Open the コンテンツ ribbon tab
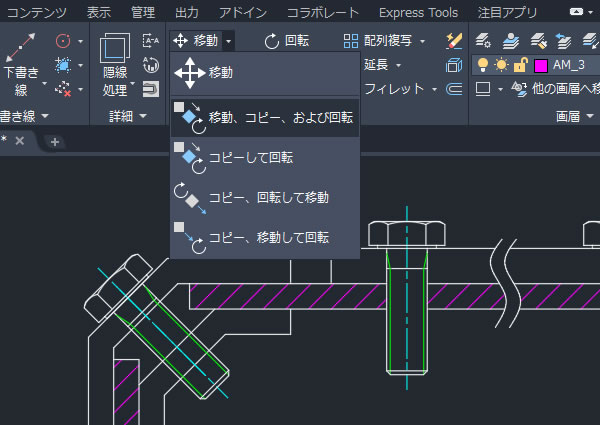Image resolution: width=600 pixels, height=425 pixels. click(36, 13)
